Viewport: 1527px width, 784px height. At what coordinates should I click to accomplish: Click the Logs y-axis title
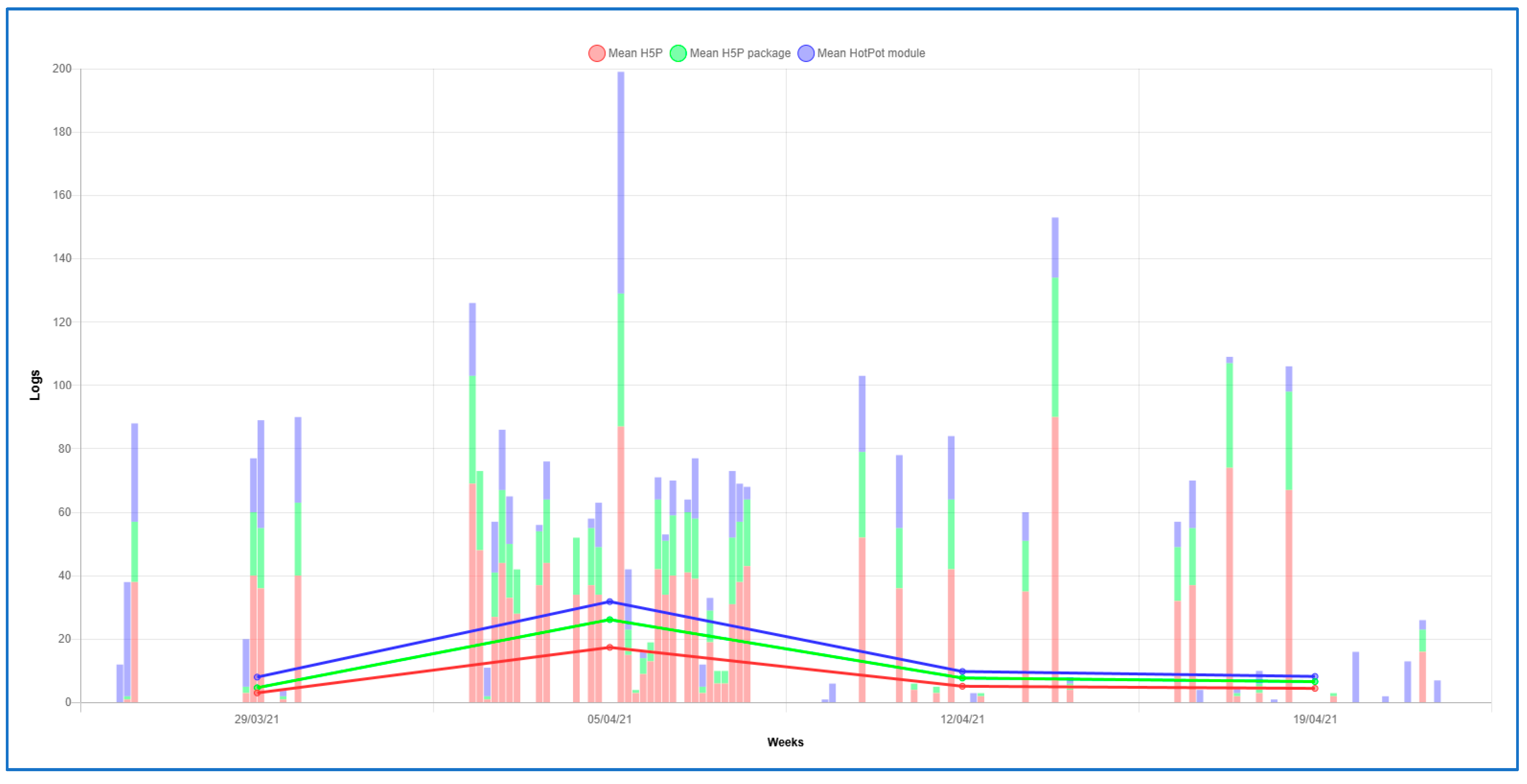click(35, 385)
